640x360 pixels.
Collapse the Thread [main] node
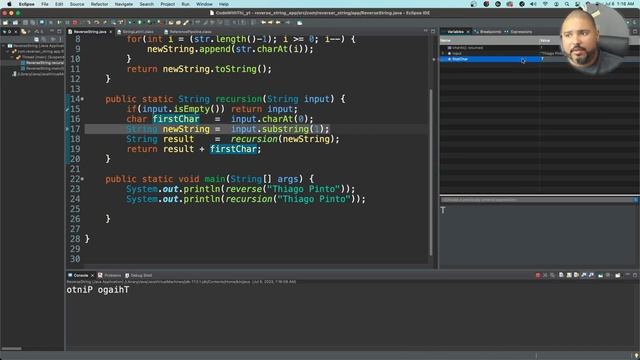point(13,58)
